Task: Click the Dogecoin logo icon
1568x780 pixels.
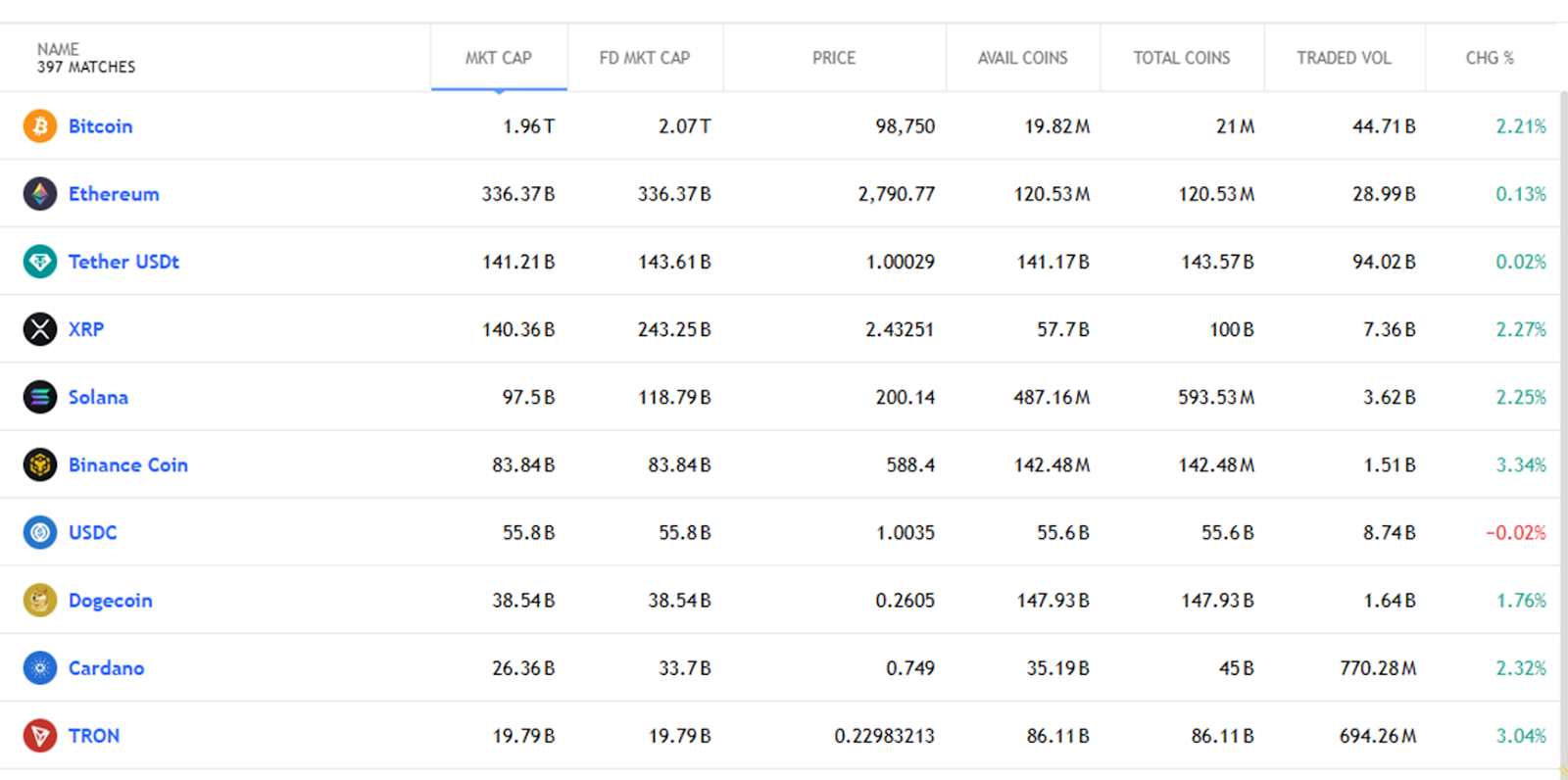Action: coord(40,600)
